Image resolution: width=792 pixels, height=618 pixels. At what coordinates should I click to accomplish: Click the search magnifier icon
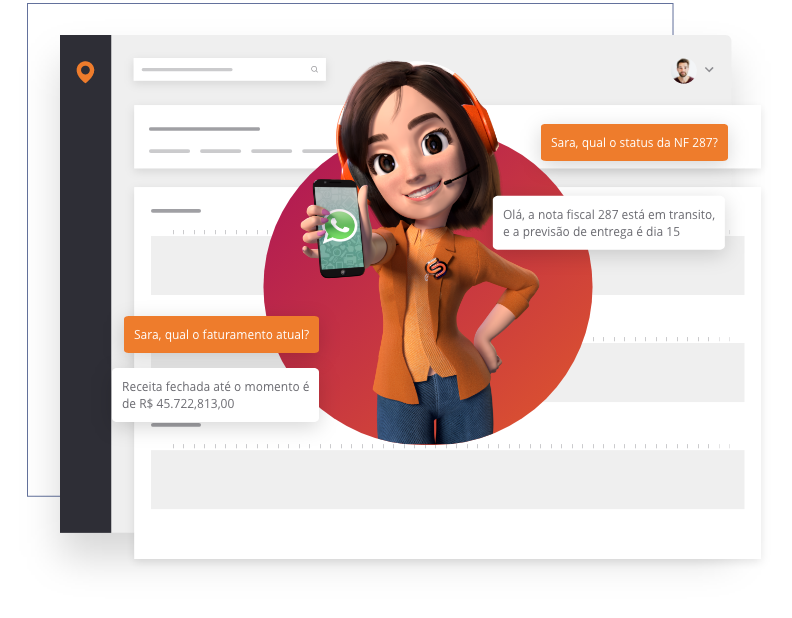314,70
